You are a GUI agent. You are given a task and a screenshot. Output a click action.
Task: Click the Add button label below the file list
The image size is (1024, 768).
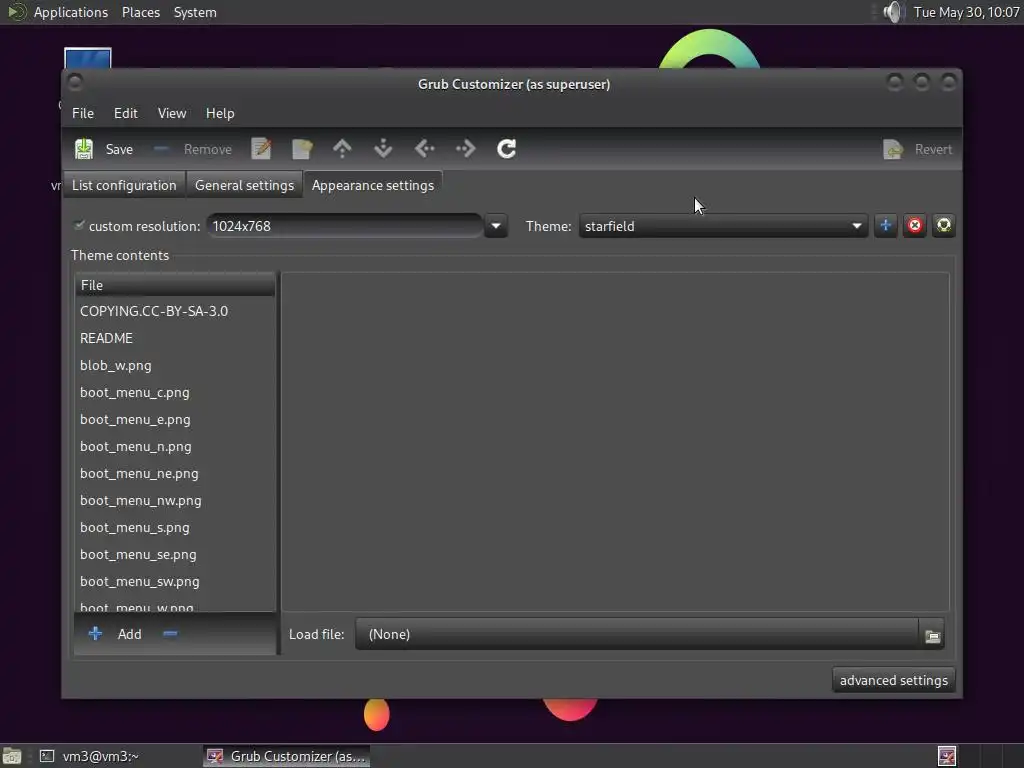129,634
